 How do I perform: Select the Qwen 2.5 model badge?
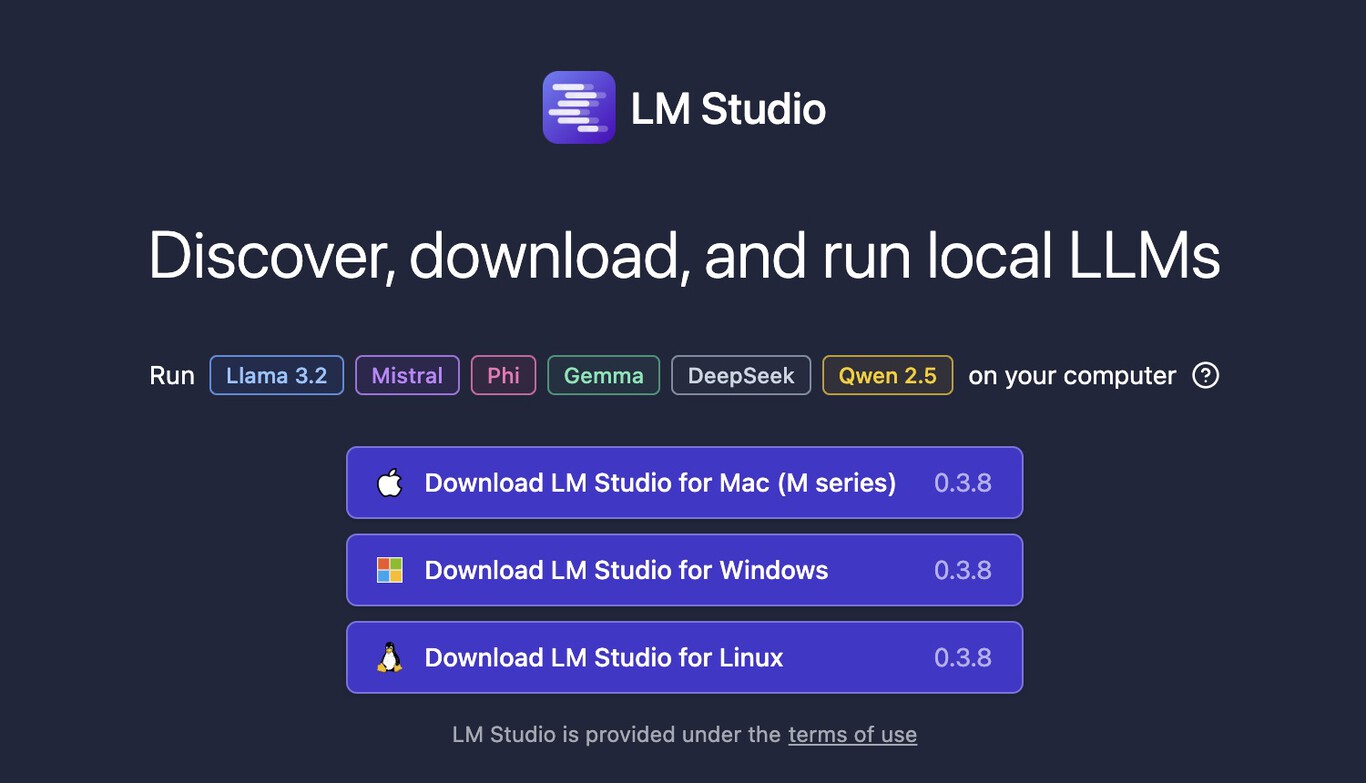[887, 375]
